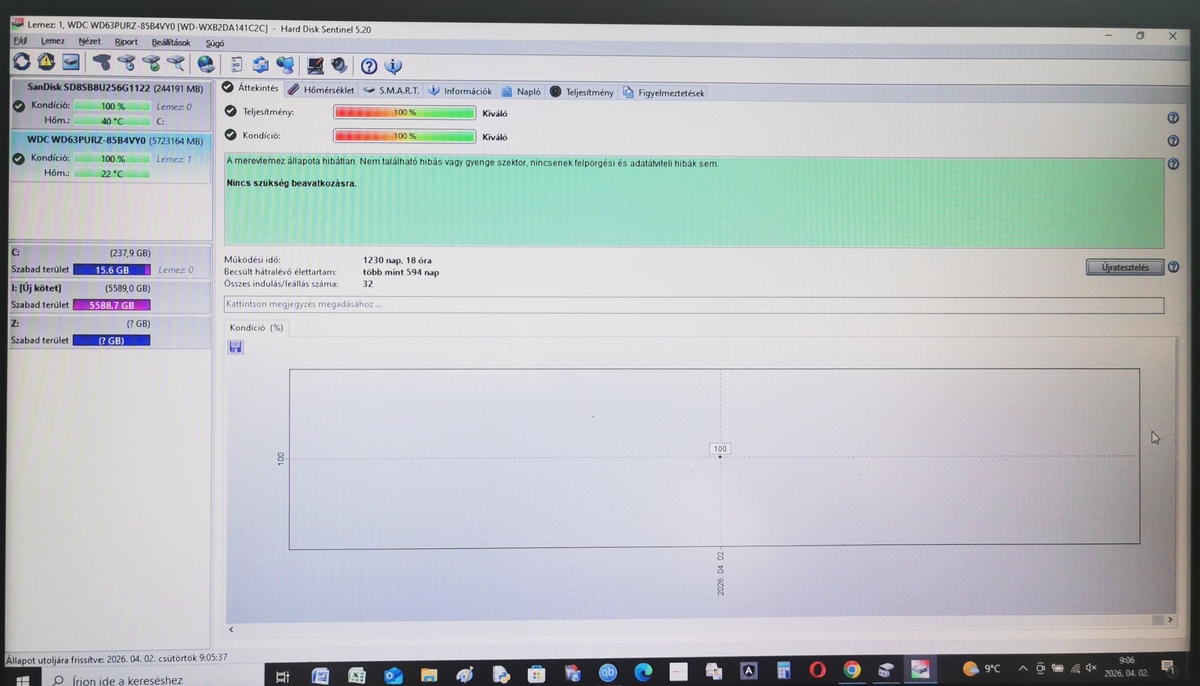Viewport: 1200px width, 686px height.
Task: Click the disk with magnifier surface test icon
Action: pyautogui.click(x=176, y=63)
